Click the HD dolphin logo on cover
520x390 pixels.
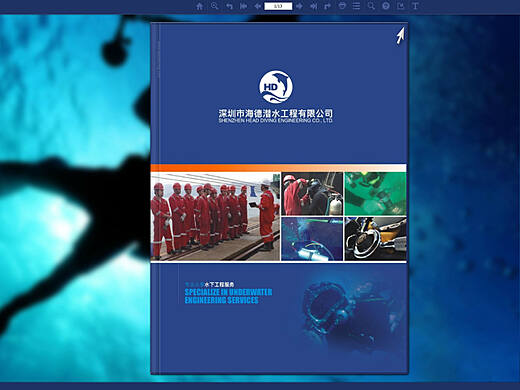276,87
